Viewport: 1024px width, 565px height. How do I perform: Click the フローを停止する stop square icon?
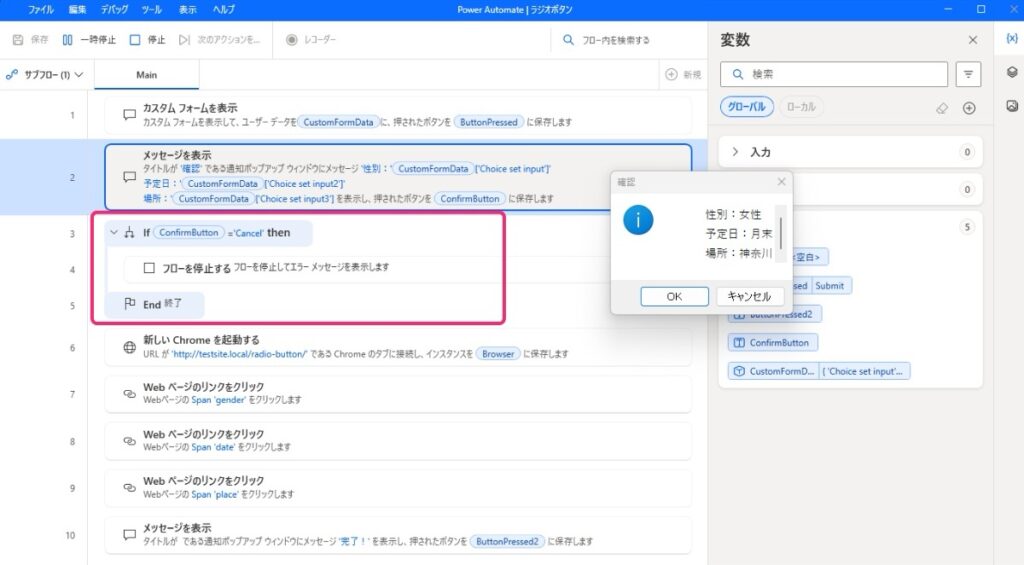click(149, 268)
